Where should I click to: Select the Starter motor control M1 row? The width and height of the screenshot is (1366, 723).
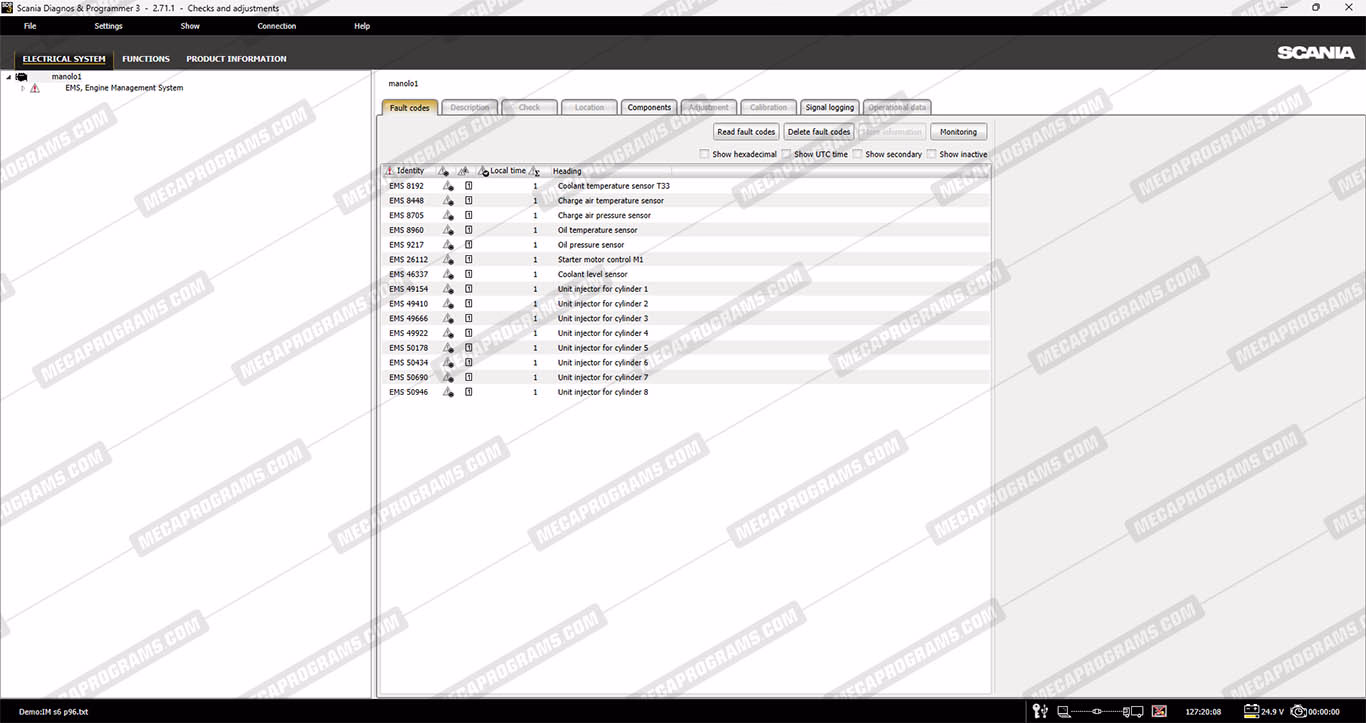click(686, 259)
